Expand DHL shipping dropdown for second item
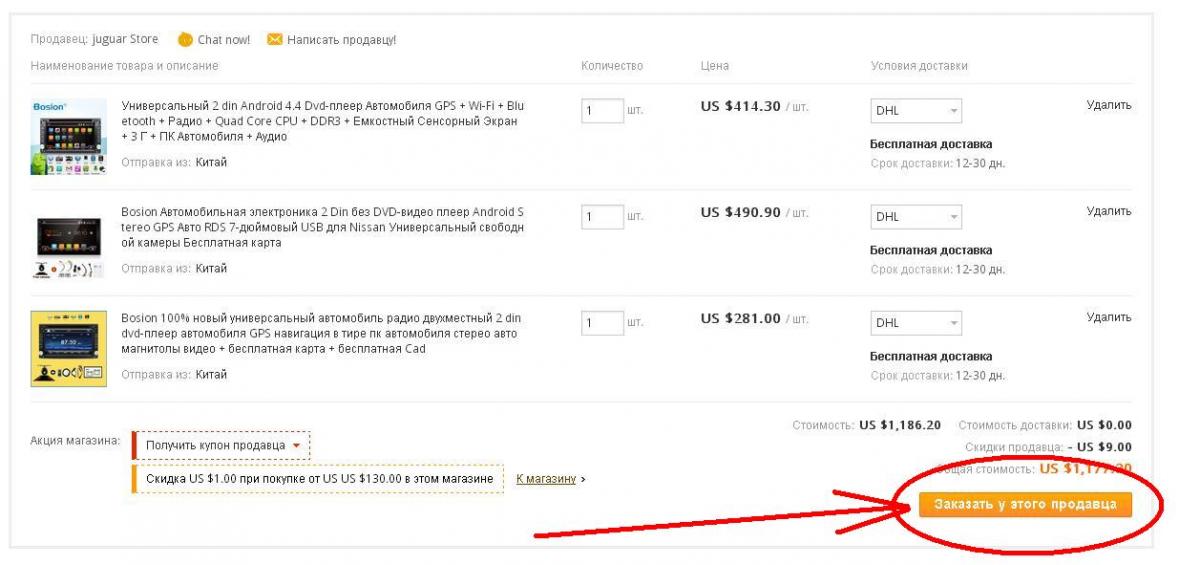Screen dimensions: 1200x565 point(916,217)
